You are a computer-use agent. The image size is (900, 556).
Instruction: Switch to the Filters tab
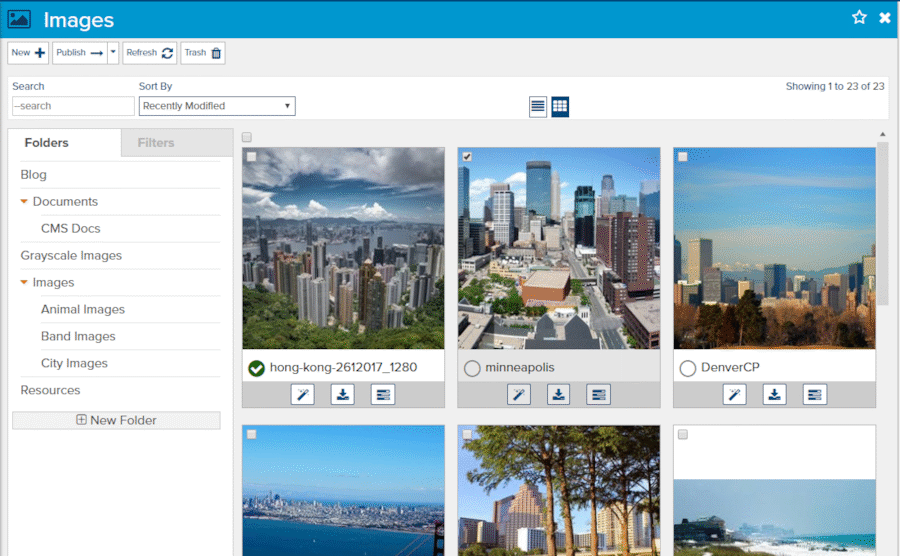[177, 142]
